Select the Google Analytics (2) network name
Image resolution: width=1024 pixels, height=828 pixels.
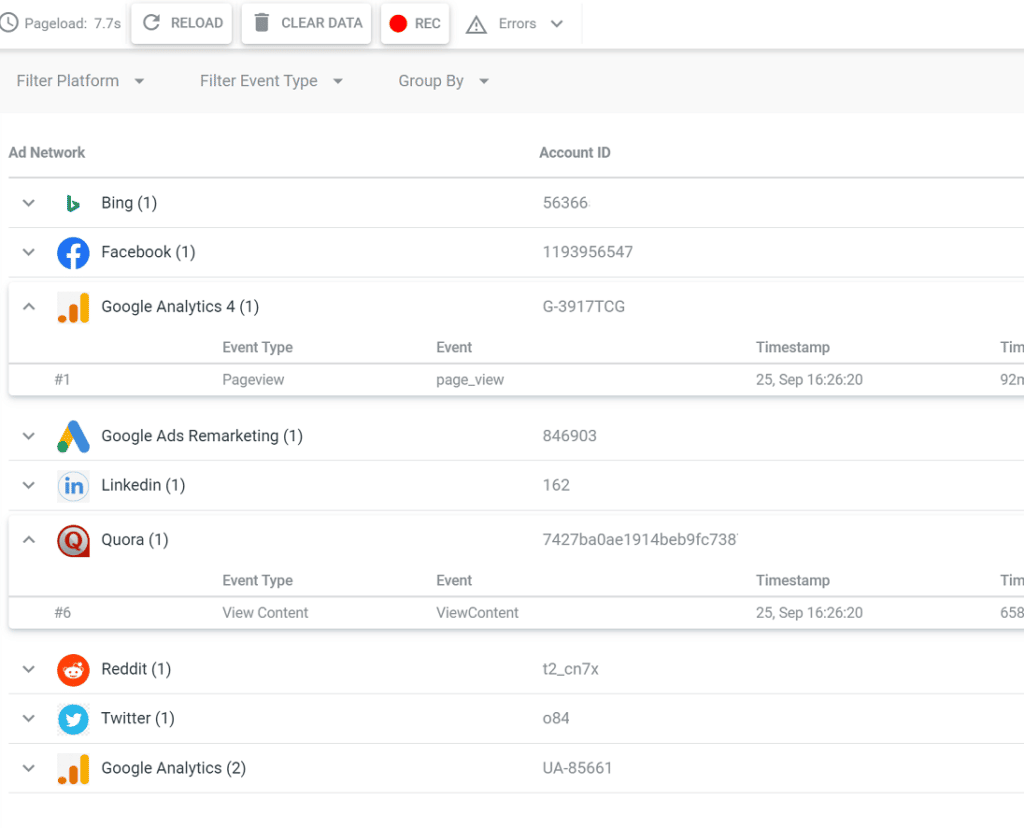(x=174, y=768)
